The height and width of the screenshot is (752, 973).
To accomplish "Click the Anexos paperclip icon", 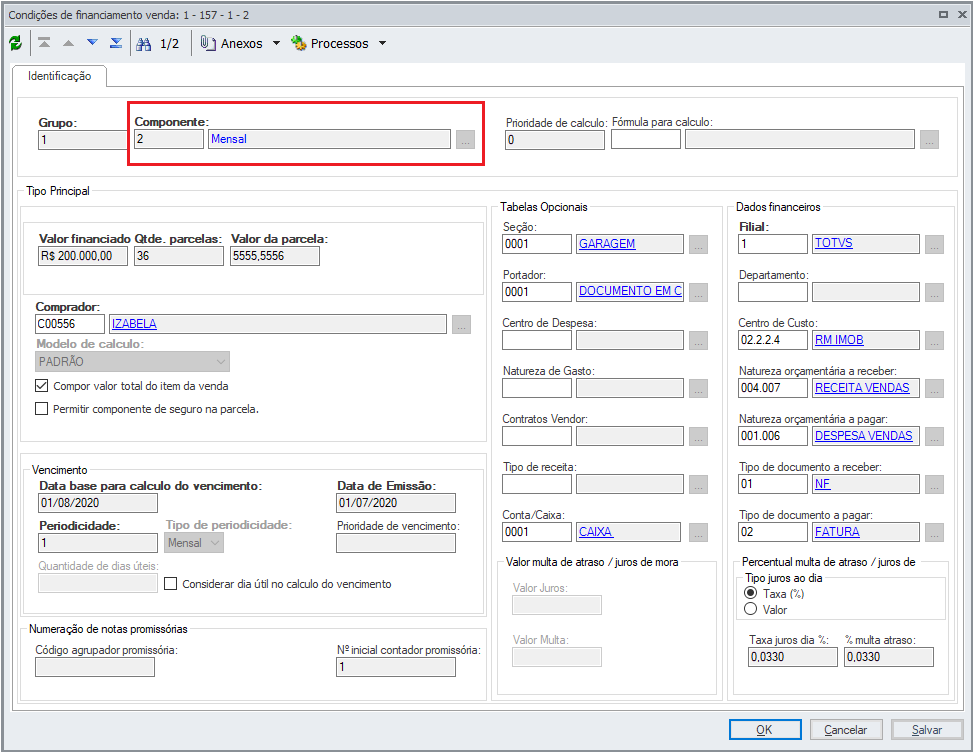I will pyautogui.click(x=208, y=43).
